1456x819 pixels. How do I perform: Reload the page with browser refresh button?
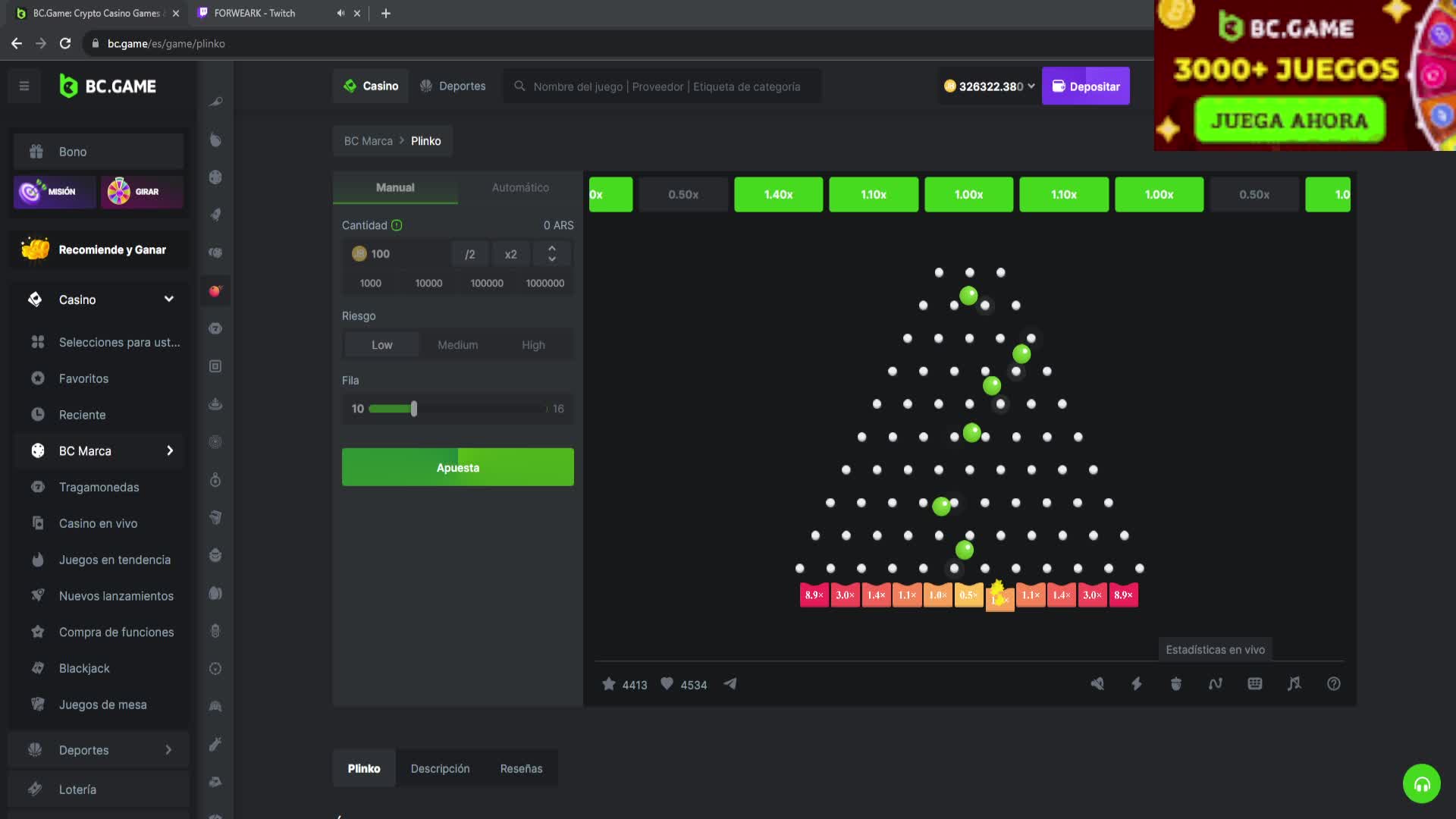click(65, 43)
